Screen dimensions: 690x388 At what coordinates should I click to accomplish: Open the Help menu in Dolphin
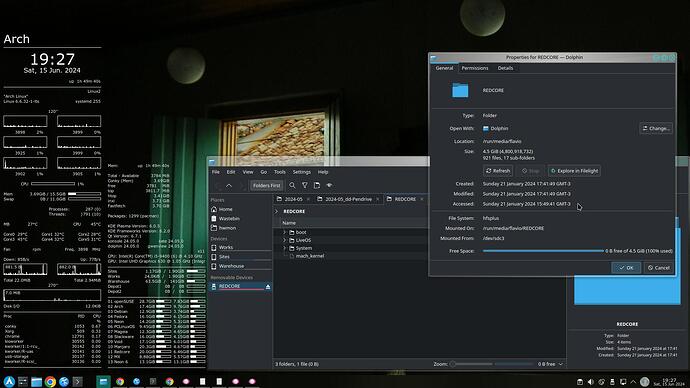(323, 172)
